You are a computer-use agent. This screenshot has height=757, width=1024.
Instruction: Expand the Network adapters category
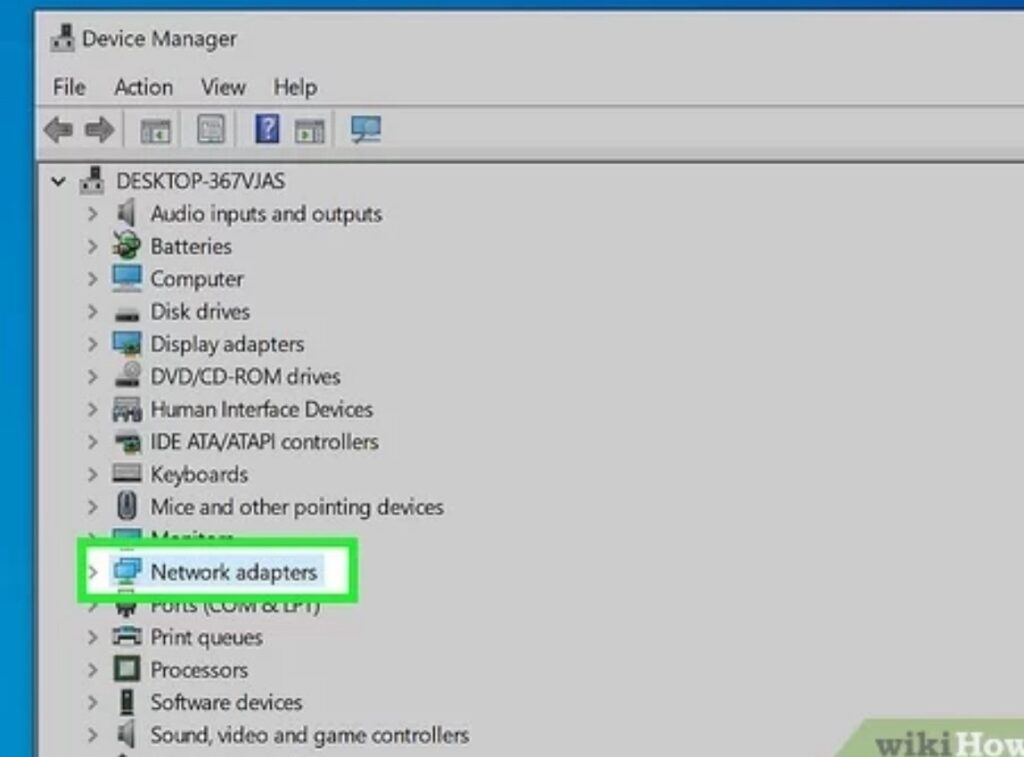coord(92,572)
